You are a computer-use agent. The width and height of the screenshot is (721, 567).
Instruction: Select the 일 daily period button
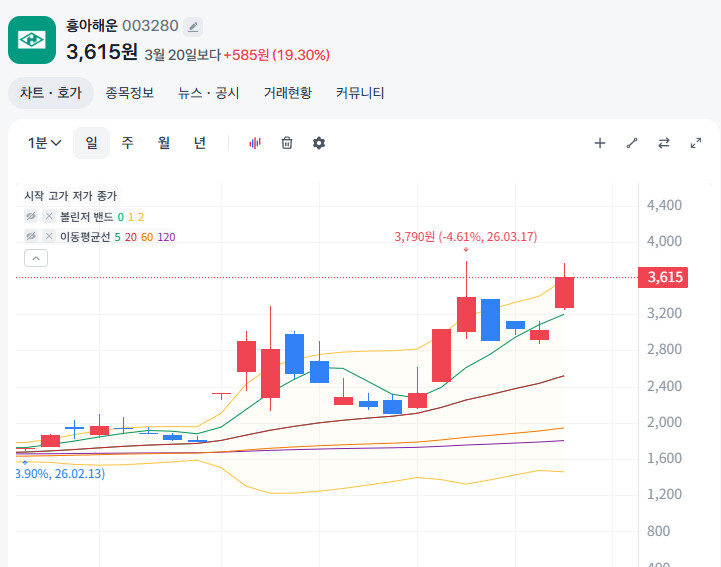(92, 143)
